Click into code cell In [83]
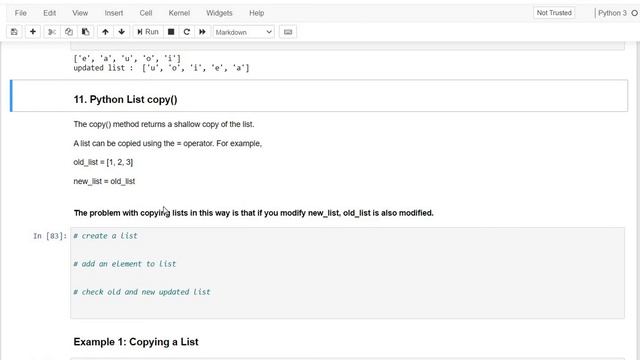The width and height of the screenshot is (640, 360). tap(347, 273)
